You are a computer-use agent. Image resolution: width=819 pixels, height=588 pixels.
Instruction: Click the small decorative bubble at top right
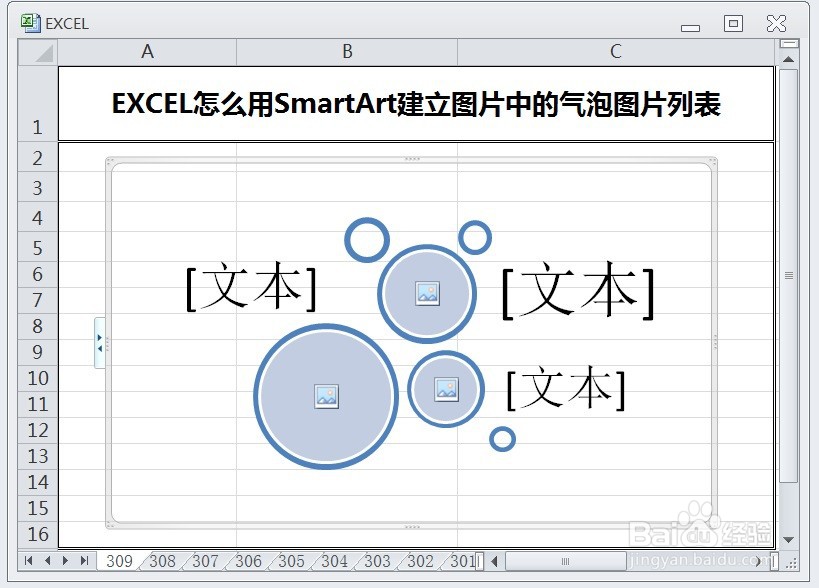[475, 238]
